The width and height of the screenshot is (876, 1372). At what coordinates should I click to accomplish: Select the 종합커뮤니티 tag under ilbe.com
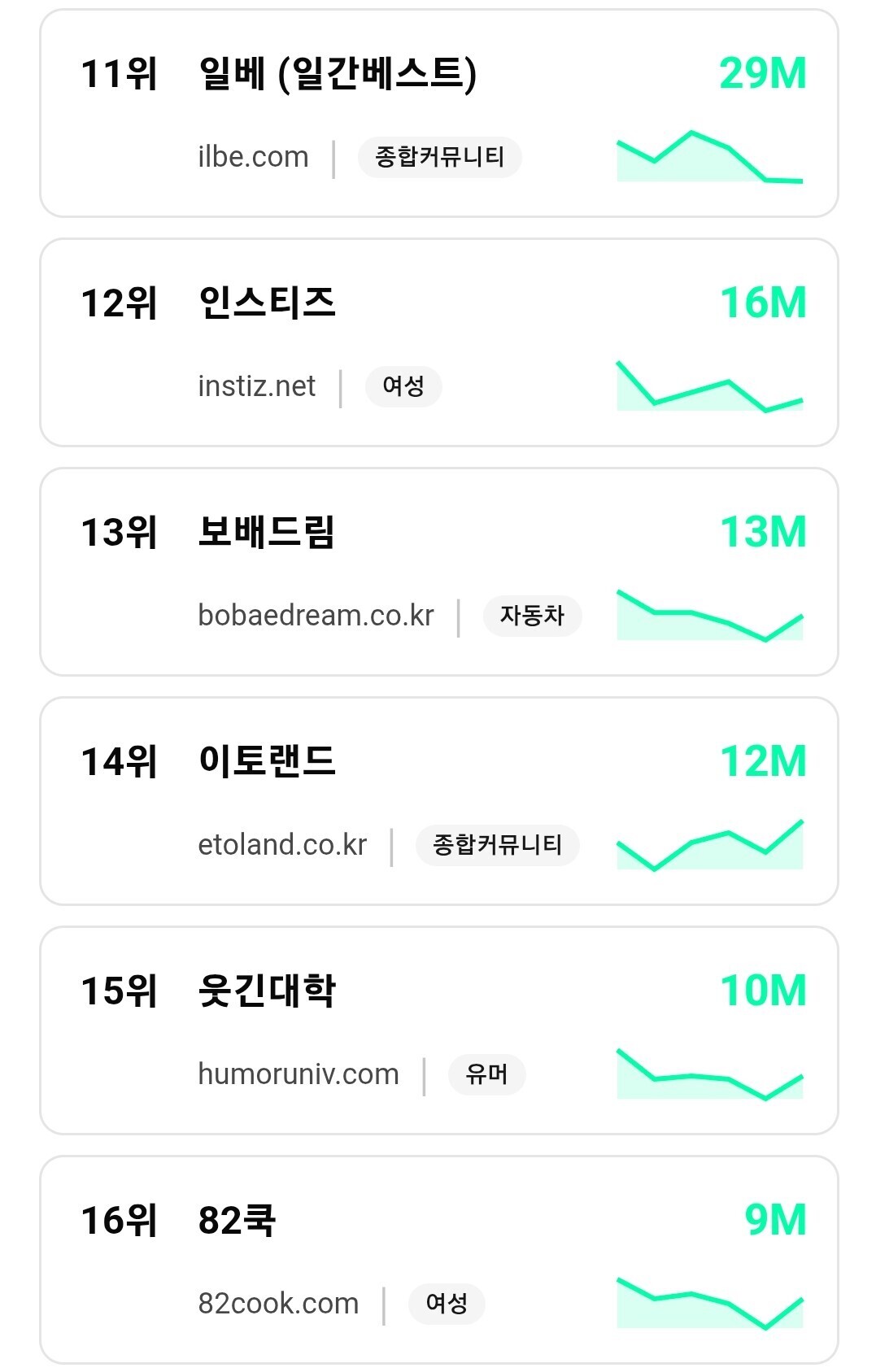(x=439, y=157)
